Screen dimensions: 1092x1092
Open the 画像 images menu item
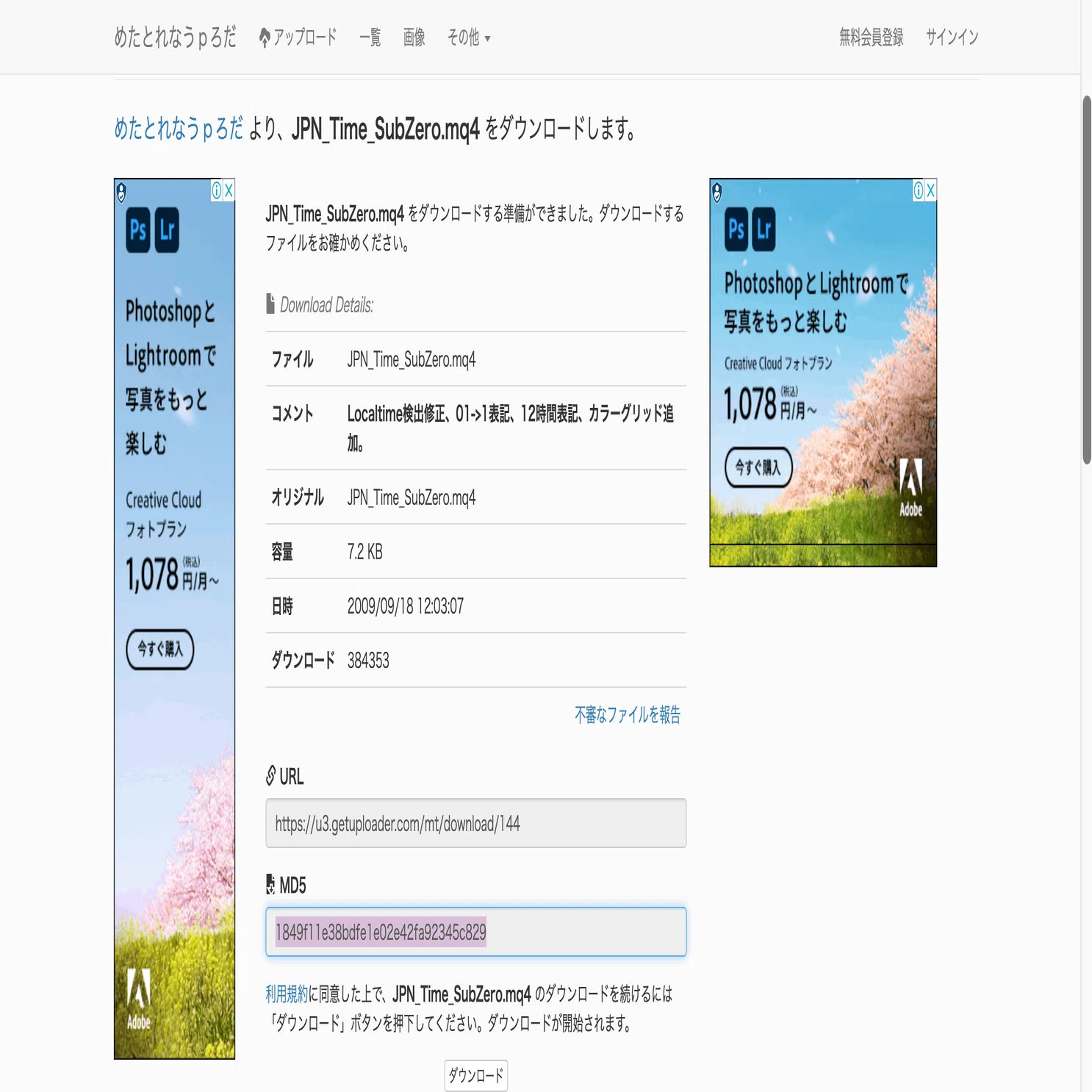(x=414, y=37)
